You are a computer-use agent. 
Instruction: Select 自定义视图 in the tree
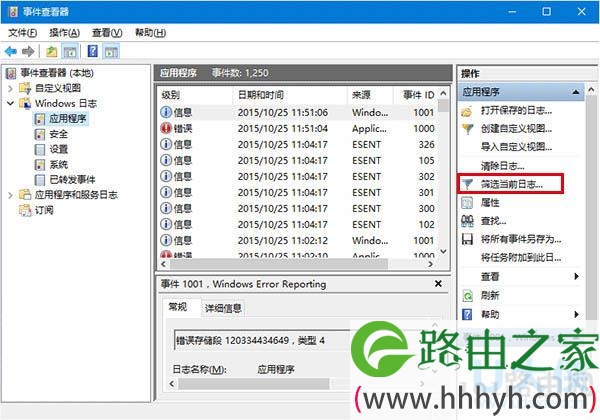tap(58, 88)
